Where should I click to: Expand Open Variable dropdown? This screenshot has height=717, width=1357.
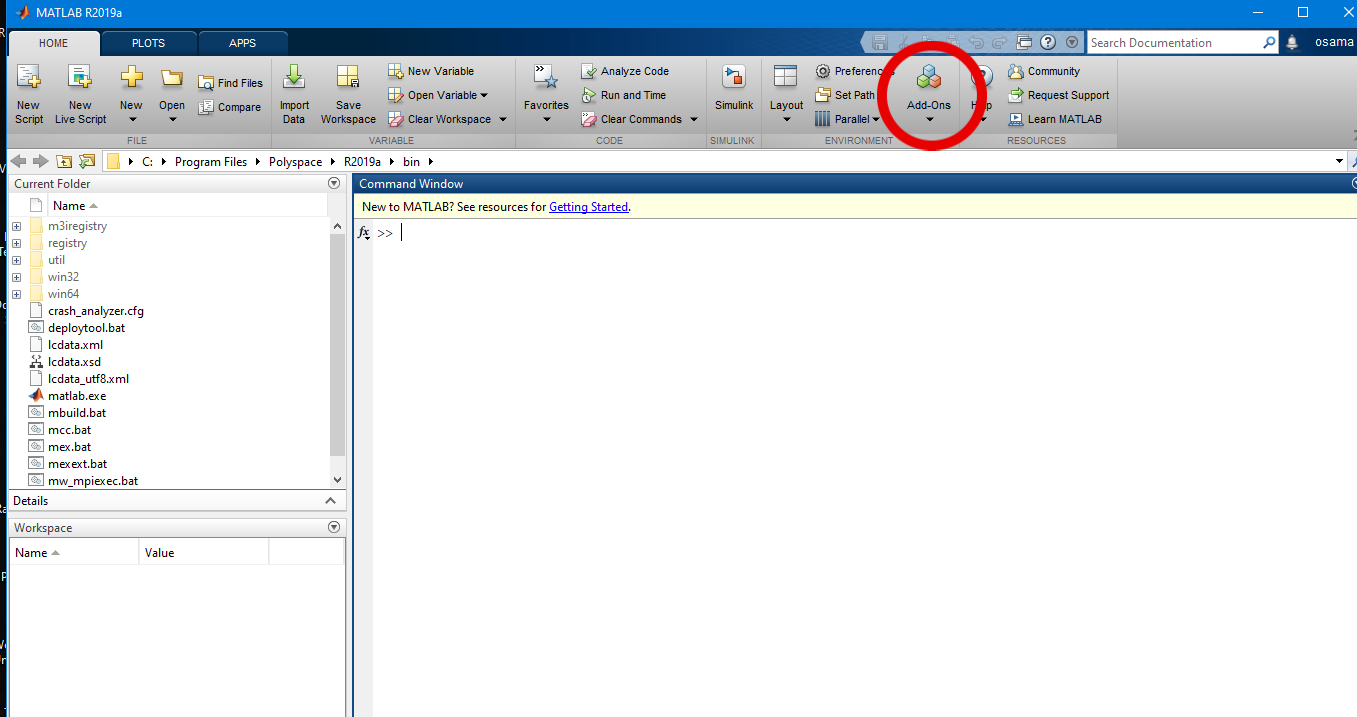click(x=484, y=96)
